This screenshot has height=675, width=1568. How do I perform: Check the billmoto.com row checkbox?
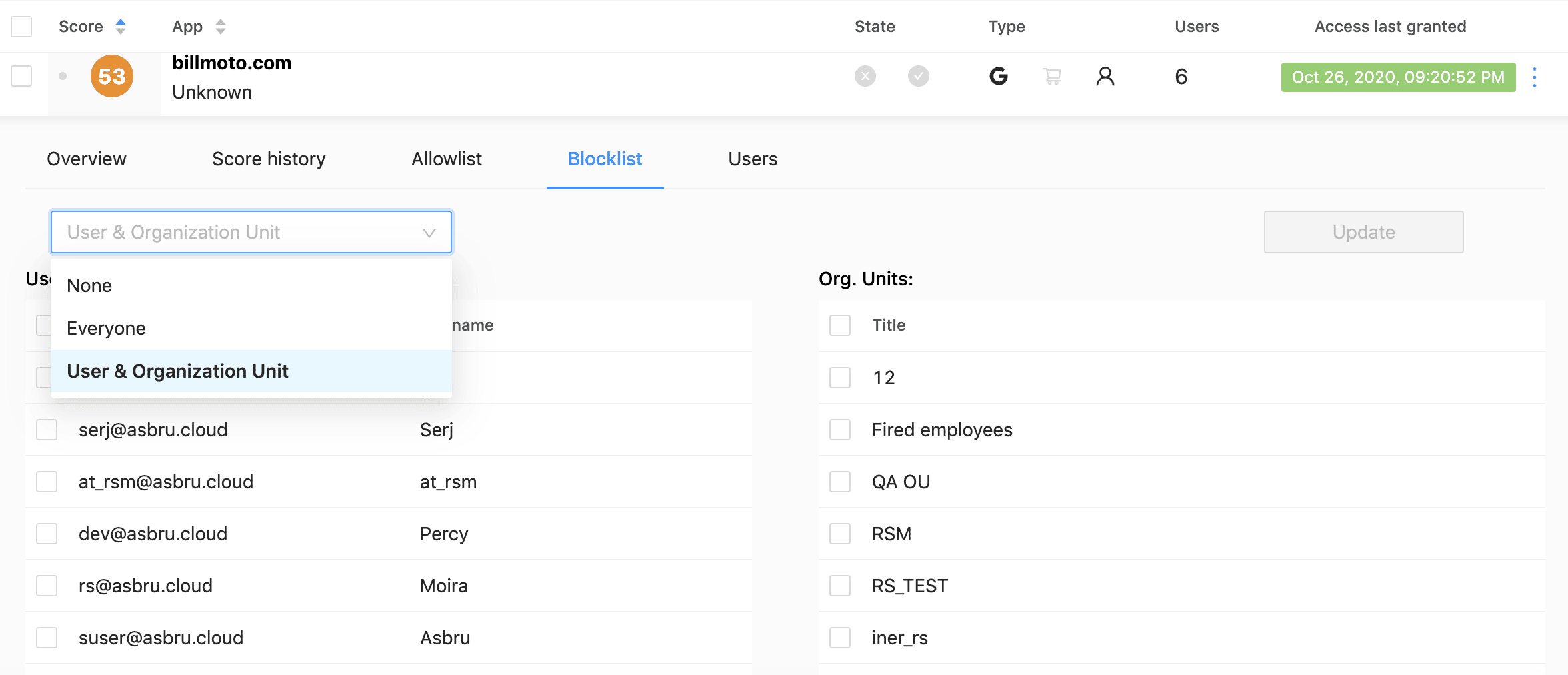21,76
